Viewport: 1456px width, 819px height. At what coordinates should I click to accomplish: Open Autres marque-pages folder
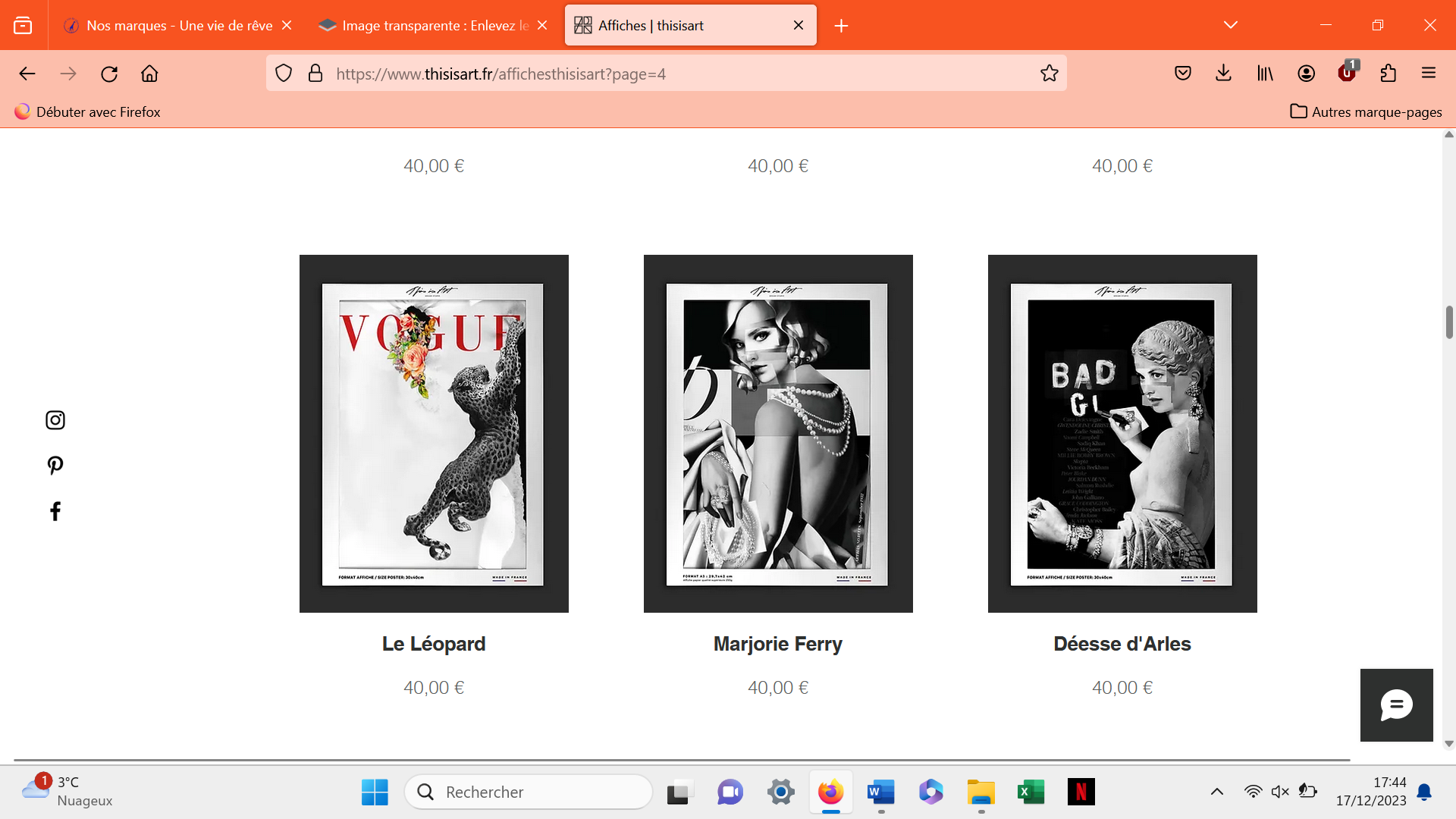click(x=1366, y=111)
